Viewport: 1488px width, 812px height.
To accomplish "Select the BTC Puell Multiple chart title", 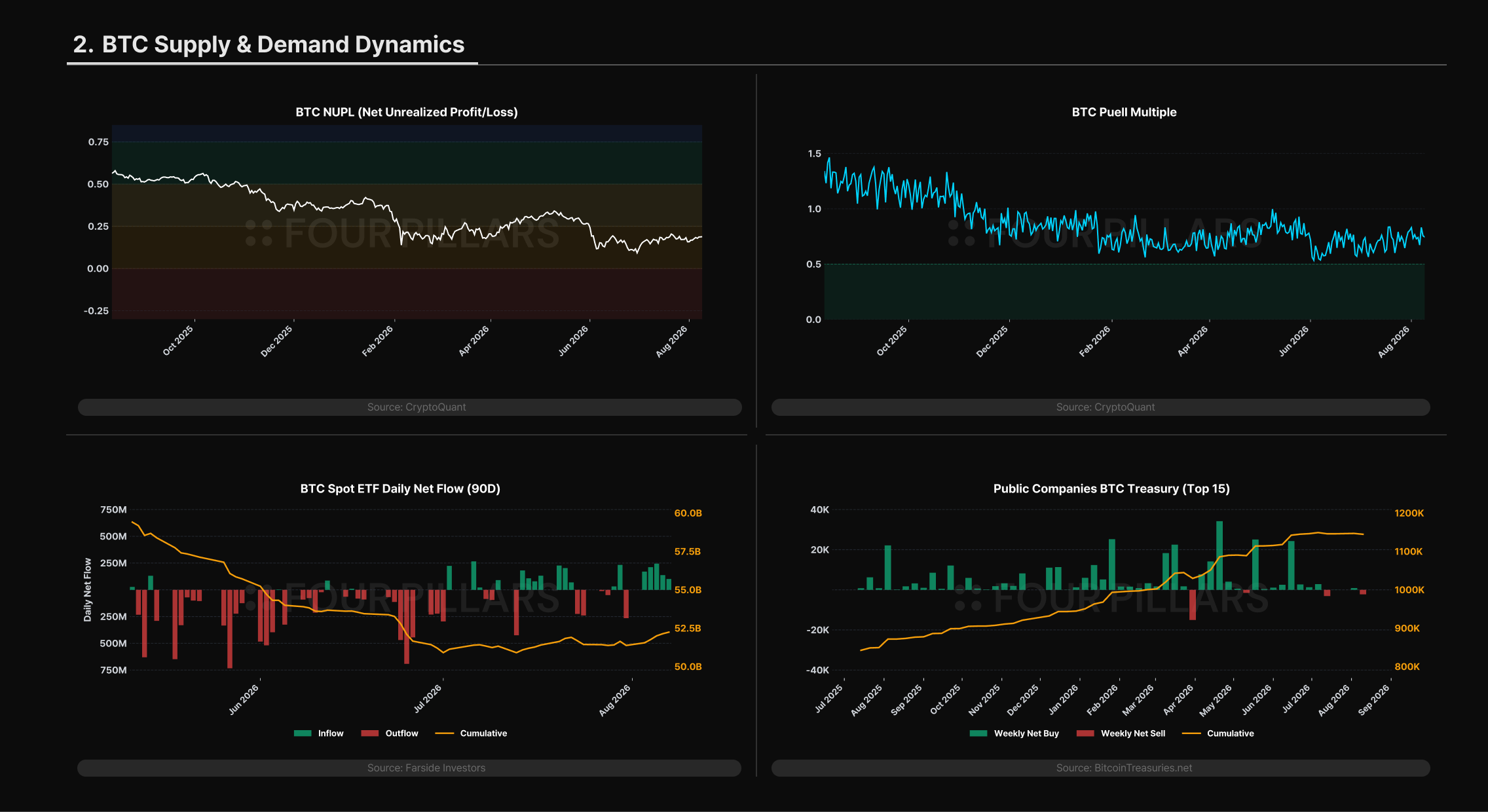I will click(1124, 112).
